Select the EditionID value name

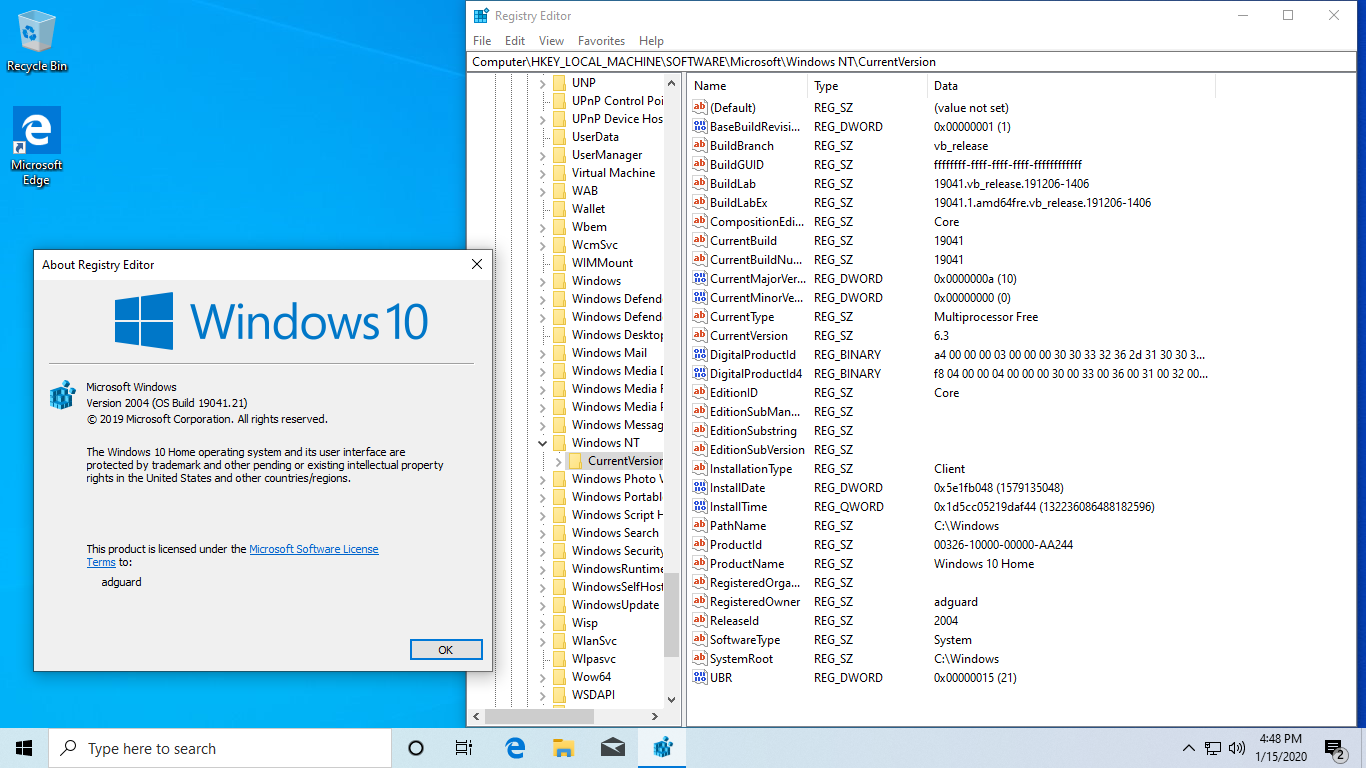coord(734,393)
